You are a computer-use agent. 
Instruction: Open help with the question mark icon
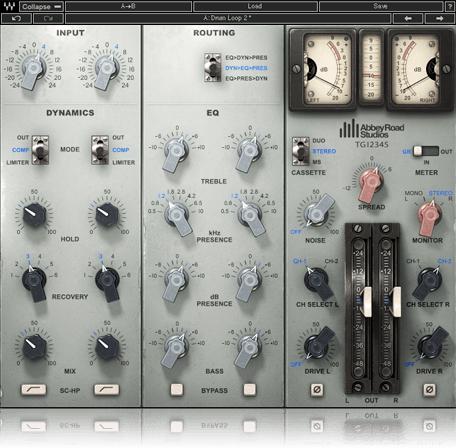450,6
